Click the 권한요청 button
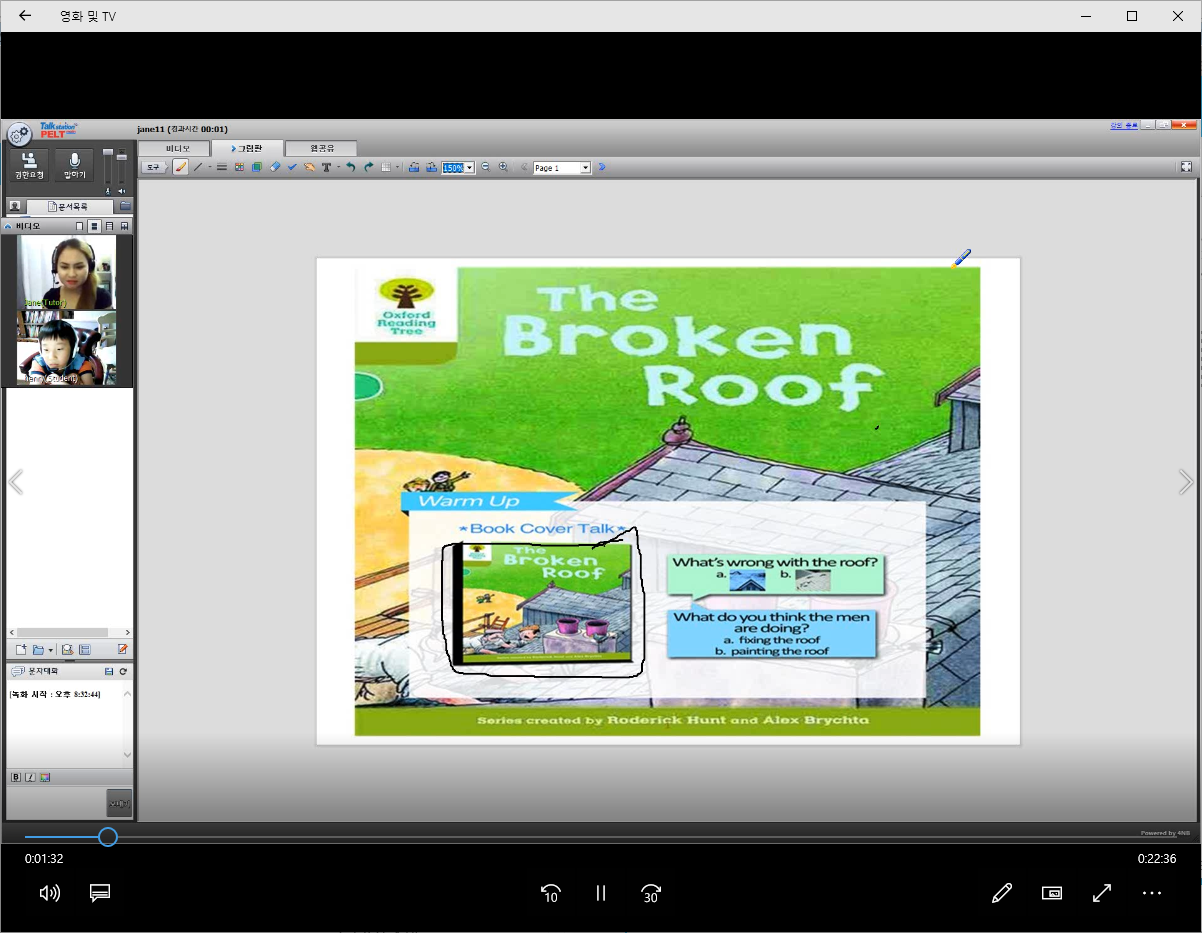Viewport: 1202px width, 933px height. [29, 166]
